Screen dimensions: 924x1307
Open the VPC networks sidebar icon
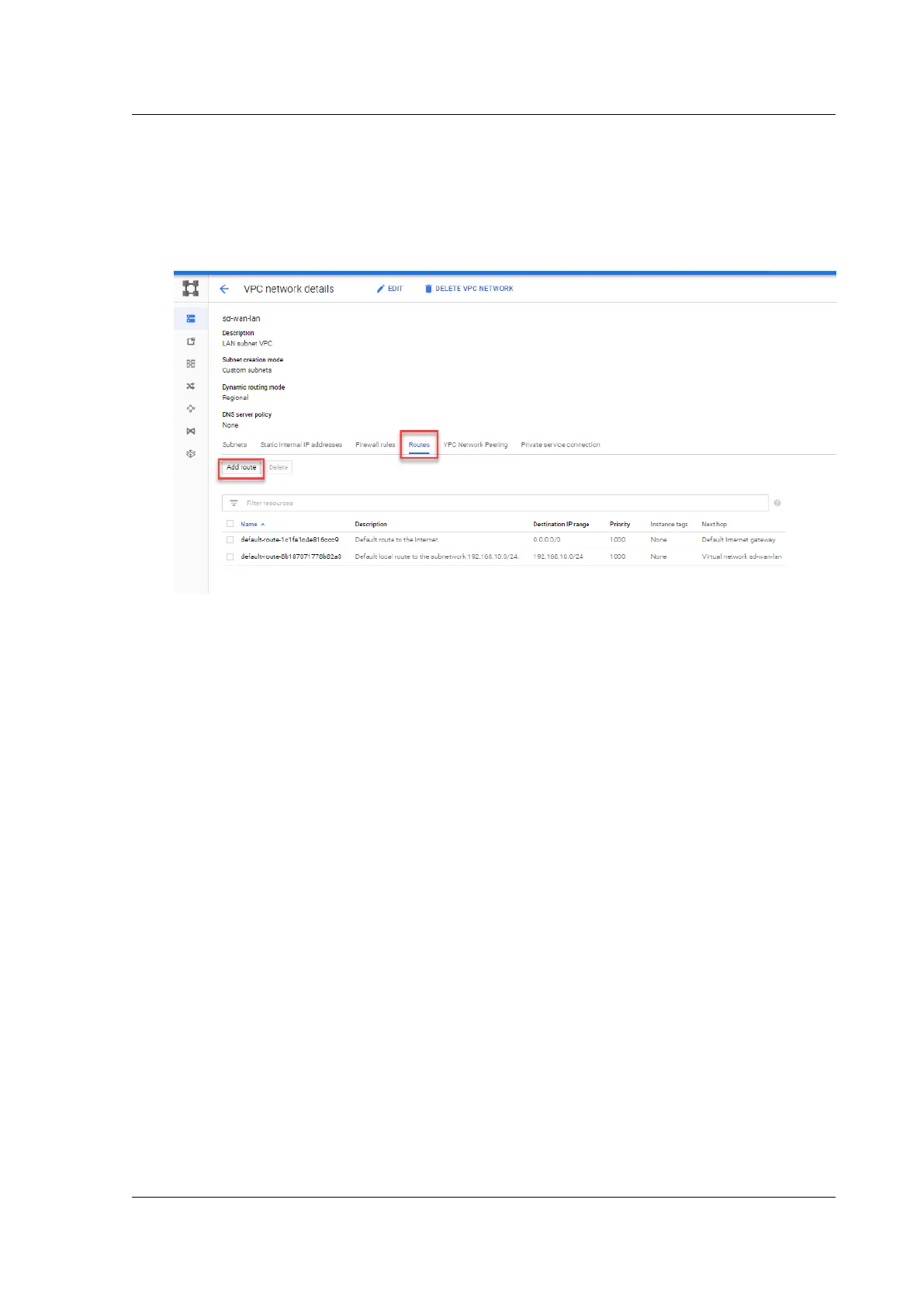pos(191,318)
